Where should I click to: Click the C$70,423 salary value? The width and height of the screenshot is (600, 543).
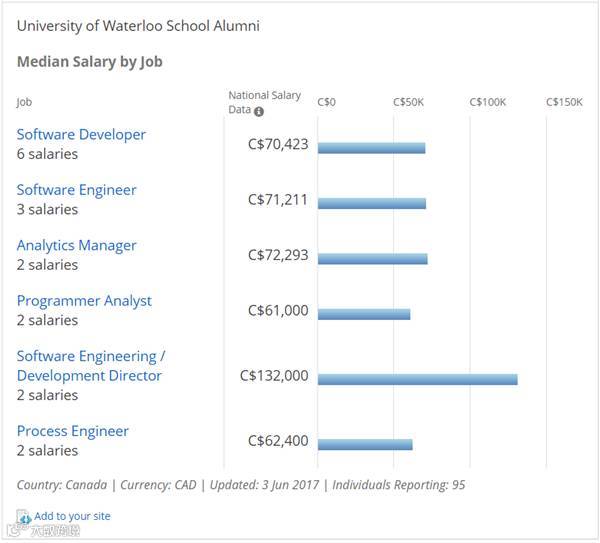pos(278,144)
